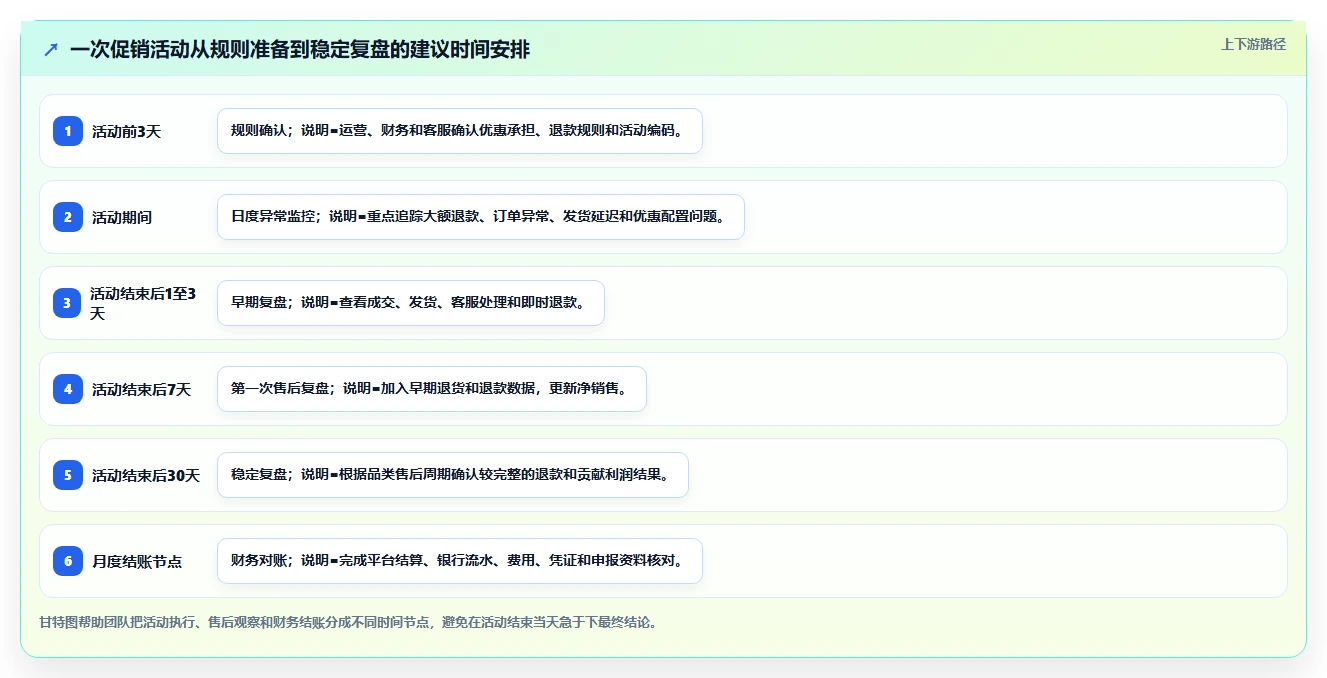Viewport: 1327px width, 678px height.
Task: Click the 活动结束后1至3天 label
Action: (143, 303)
